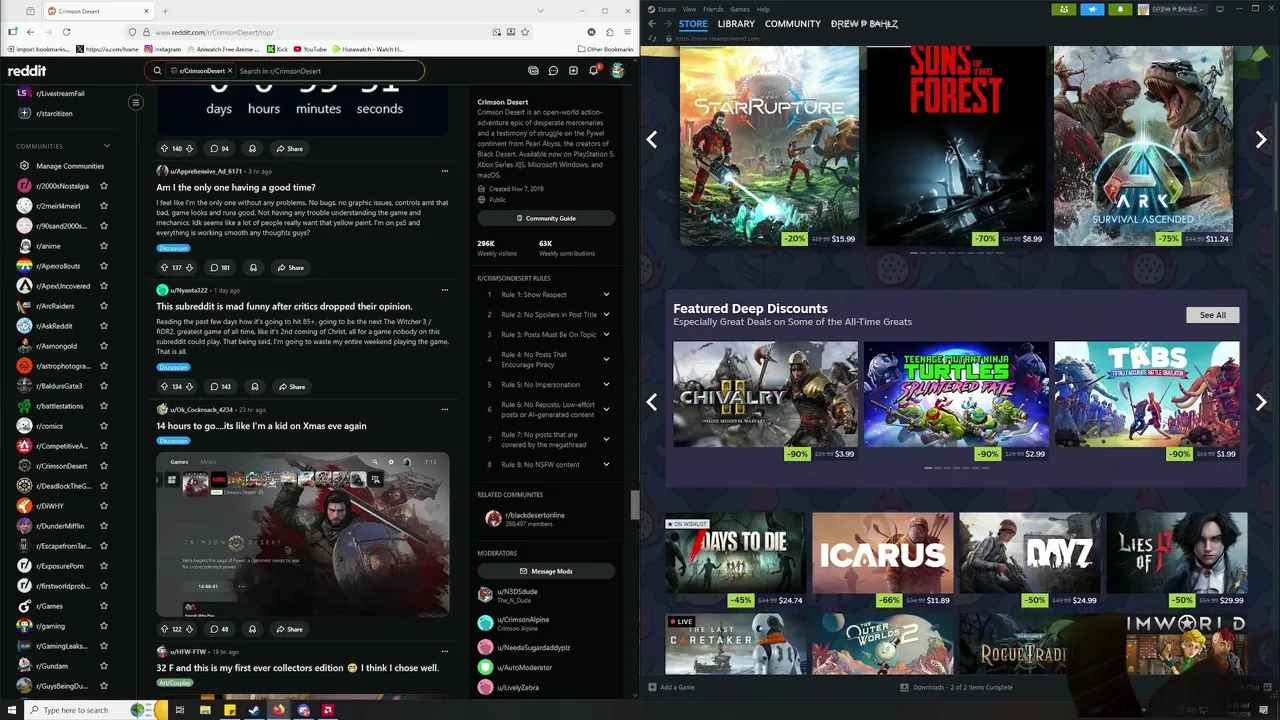Screen dimensions: 1280x720
Task: Open the Steam View menu
Action: coord(689,9)
